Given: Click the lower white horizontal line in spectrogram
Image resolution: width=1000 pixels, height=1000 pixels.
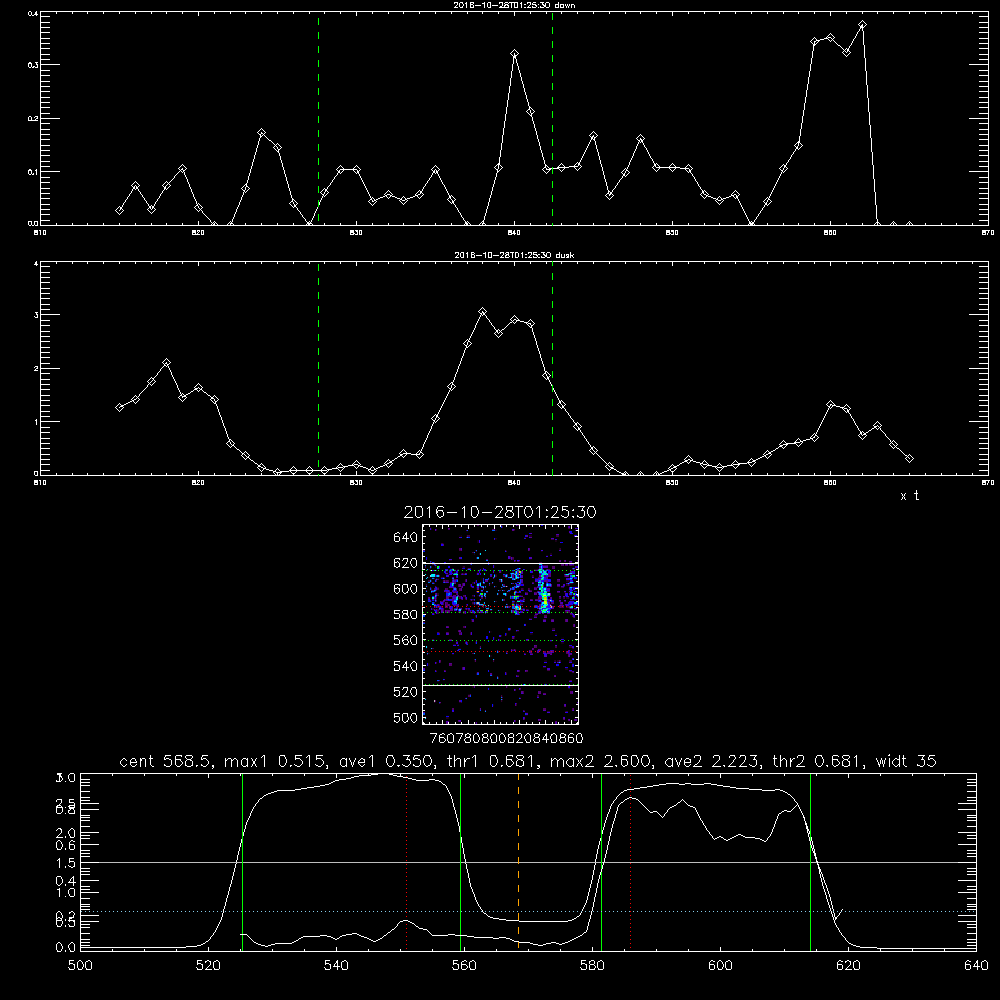Looking at the screenshot, I should click(x=501, y=685).
